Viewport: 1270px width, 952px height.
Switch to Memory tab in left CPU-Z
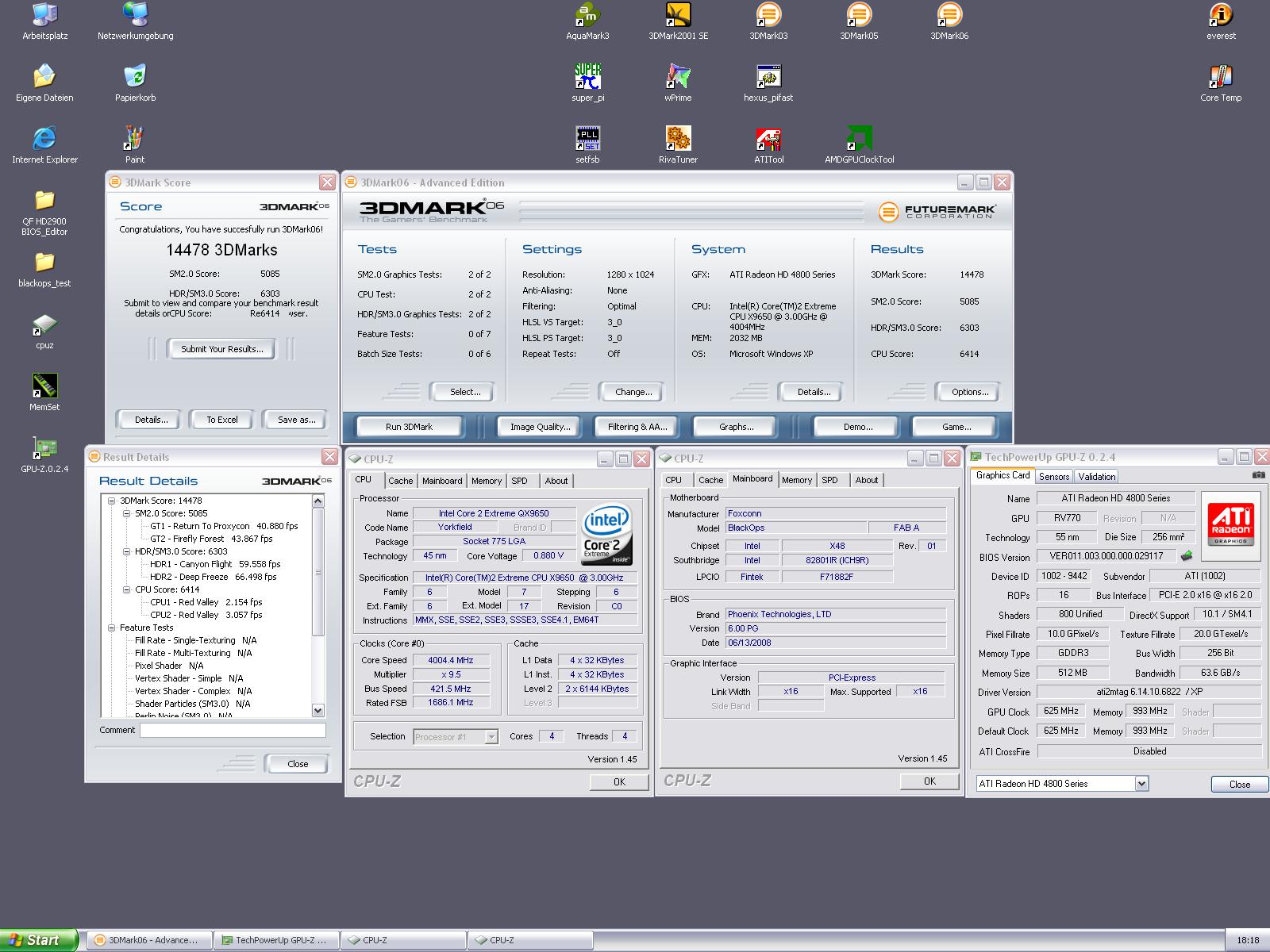487,481
